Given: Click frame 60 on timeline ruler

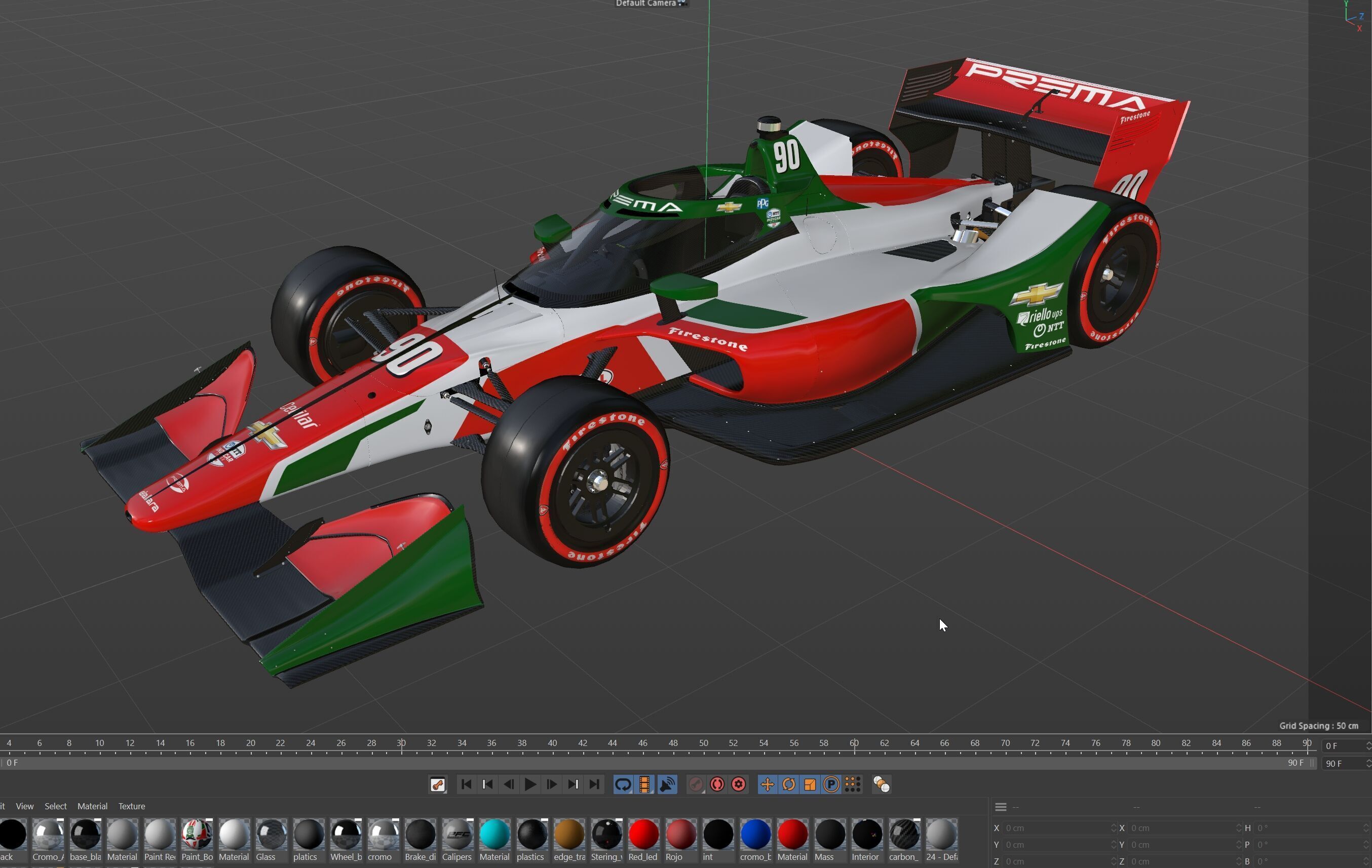Looking at the screenshot, I should point(854,743).
